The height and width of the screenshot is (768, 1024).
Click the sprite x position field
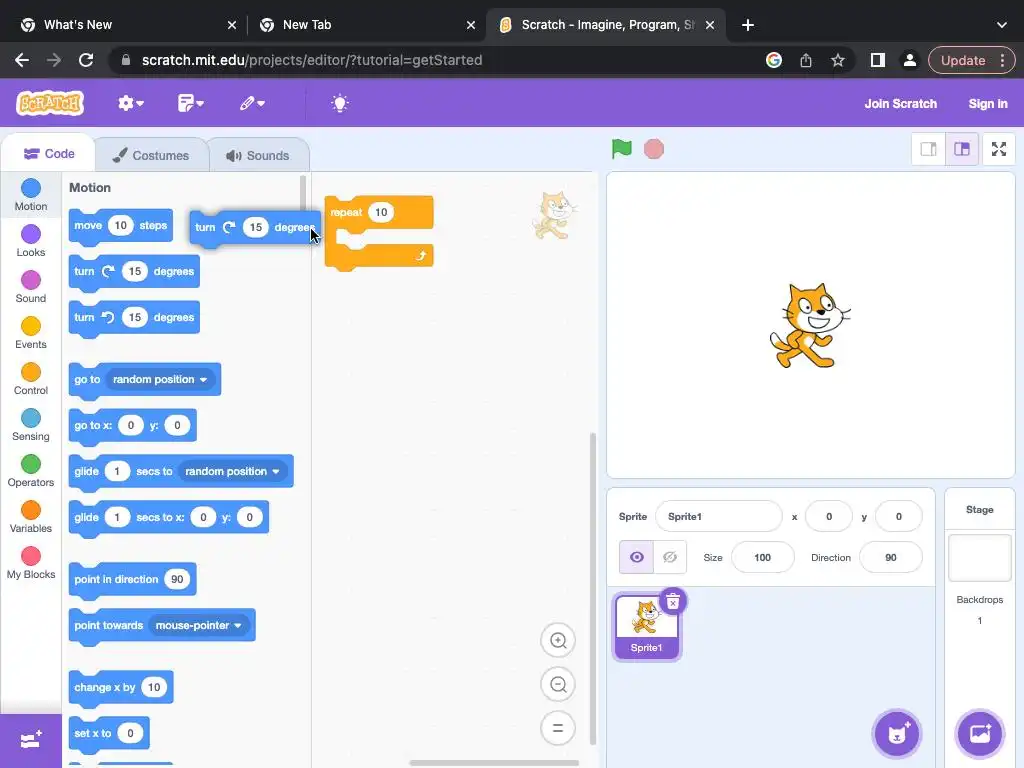829,517
